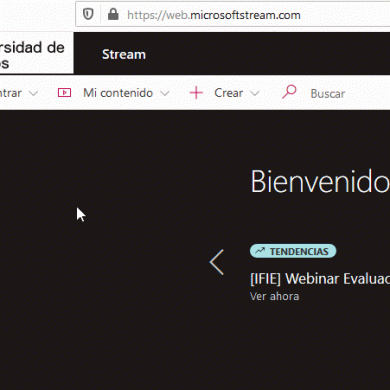Open the Mi contenido menu
This screenshot has width=390, height=390.
click(118, 93)
